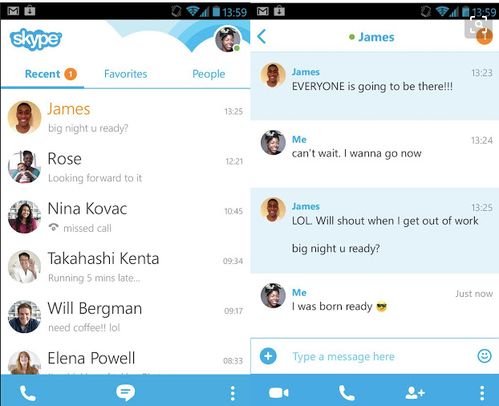Tap 'Running 5 mins late...' preview text
Viewport: 499px width, 406px height.
(94, 278)
